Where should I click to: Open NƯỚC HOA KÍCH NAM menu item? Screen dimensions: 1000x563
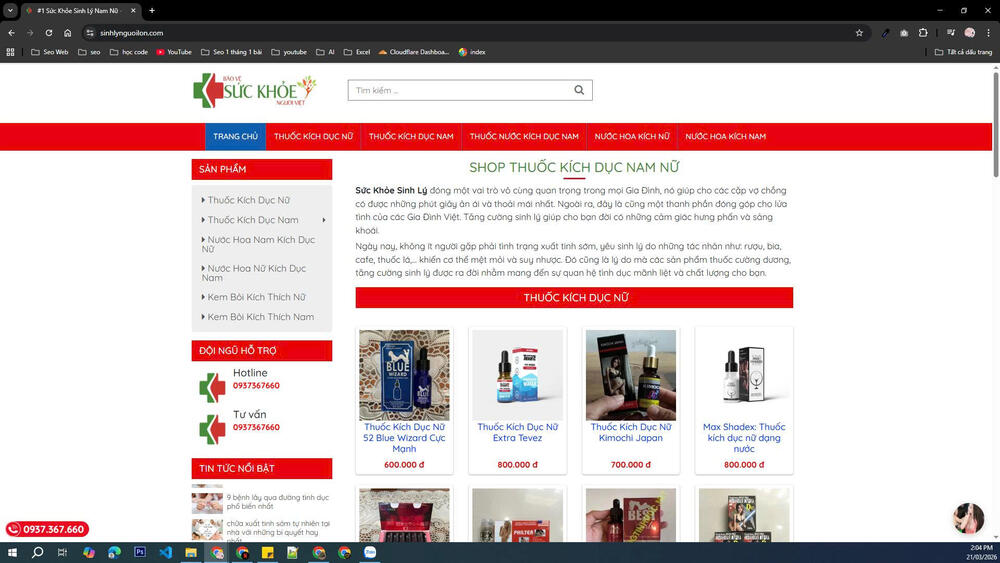coord(725,136)
